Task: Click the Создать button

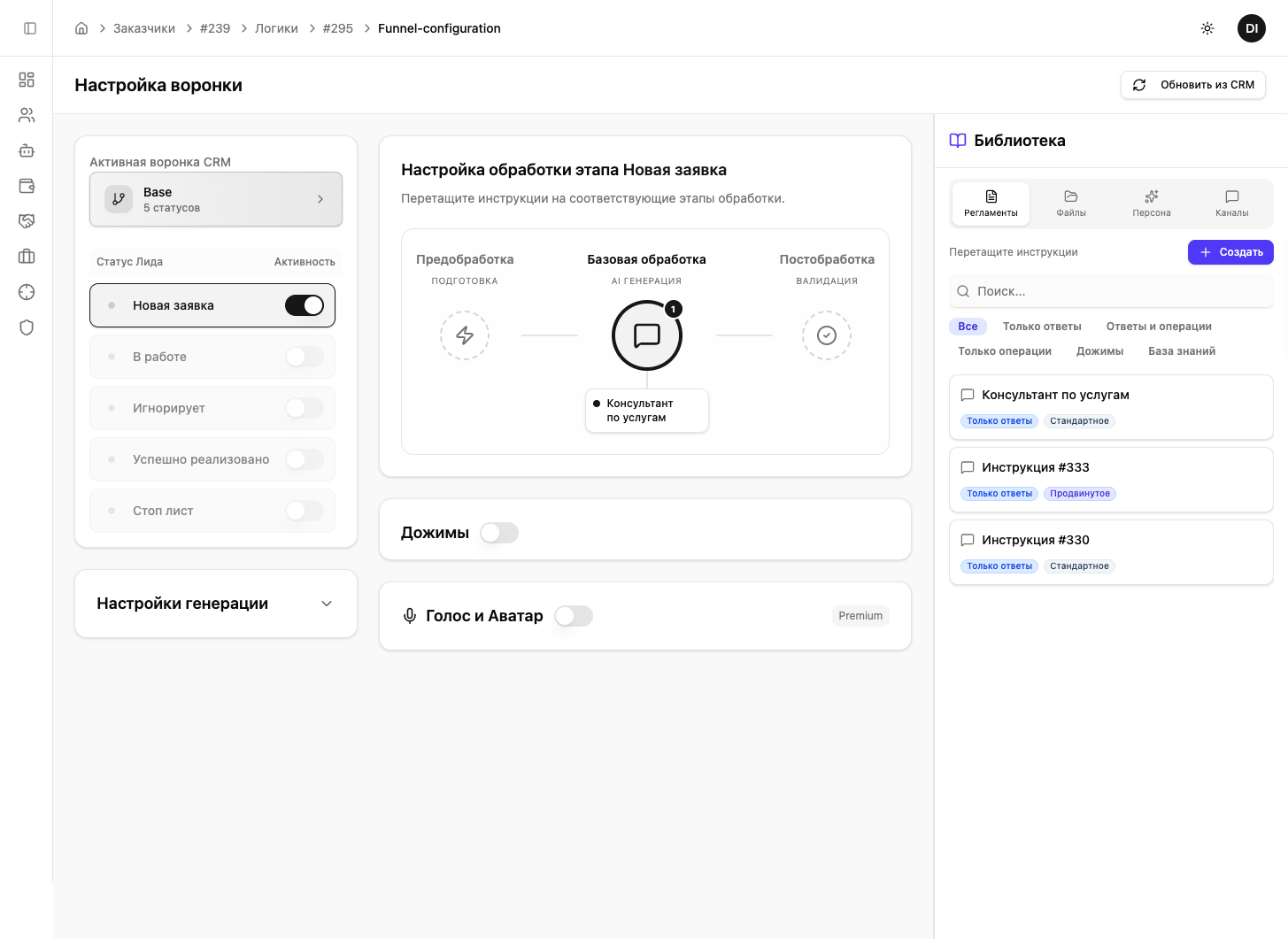Action: (x=1230, y=252)
